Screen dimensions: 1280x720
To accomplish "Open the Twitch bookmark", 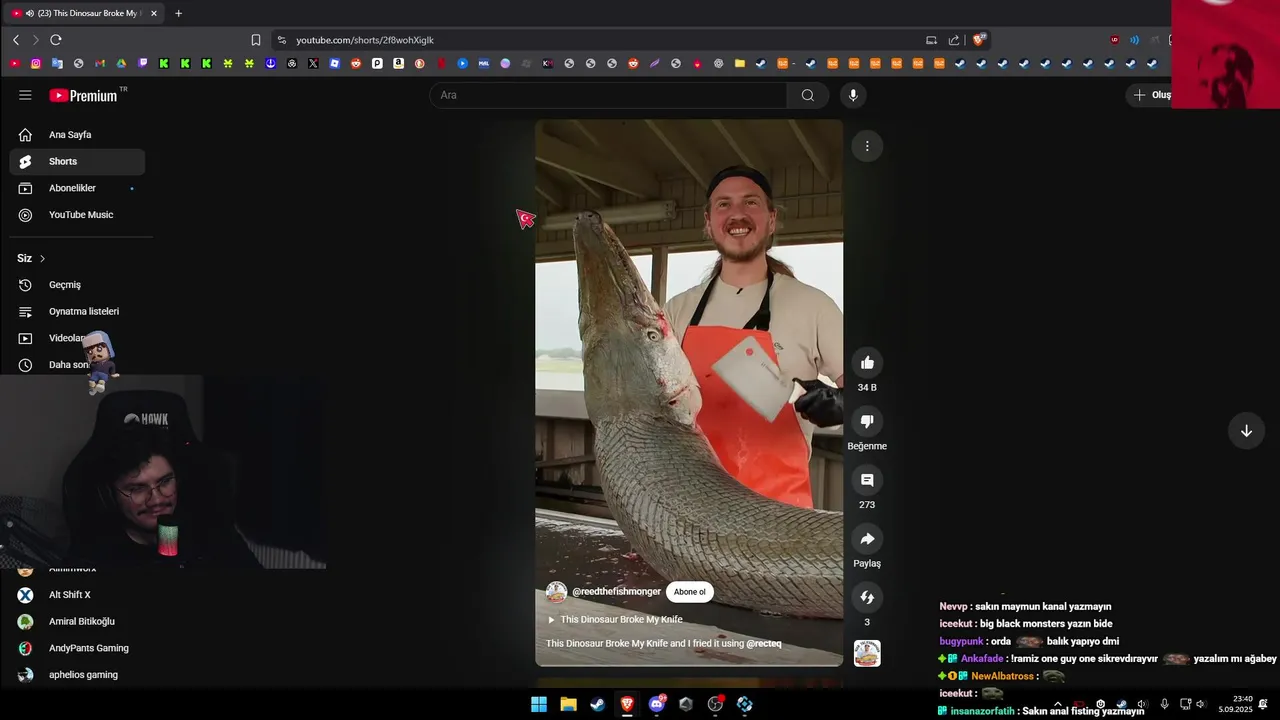I will click(143, 63).
